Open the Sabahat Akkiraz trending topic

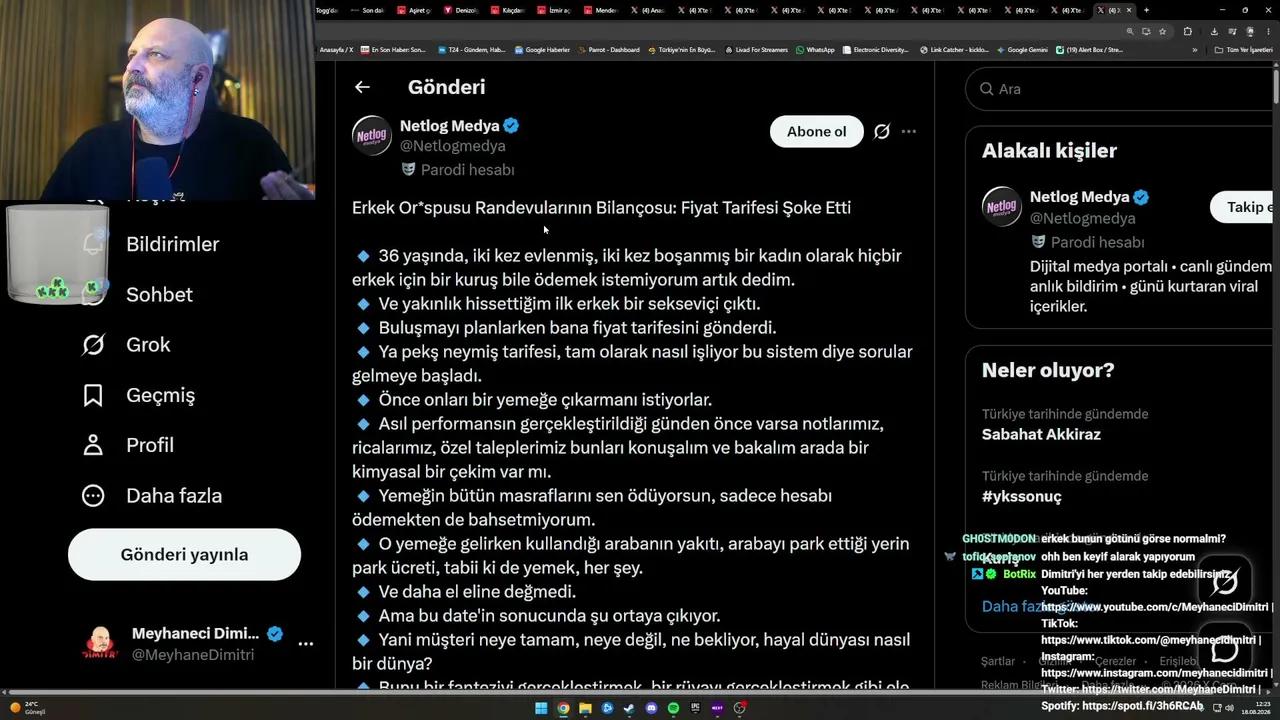click(x=1041, y=434)
